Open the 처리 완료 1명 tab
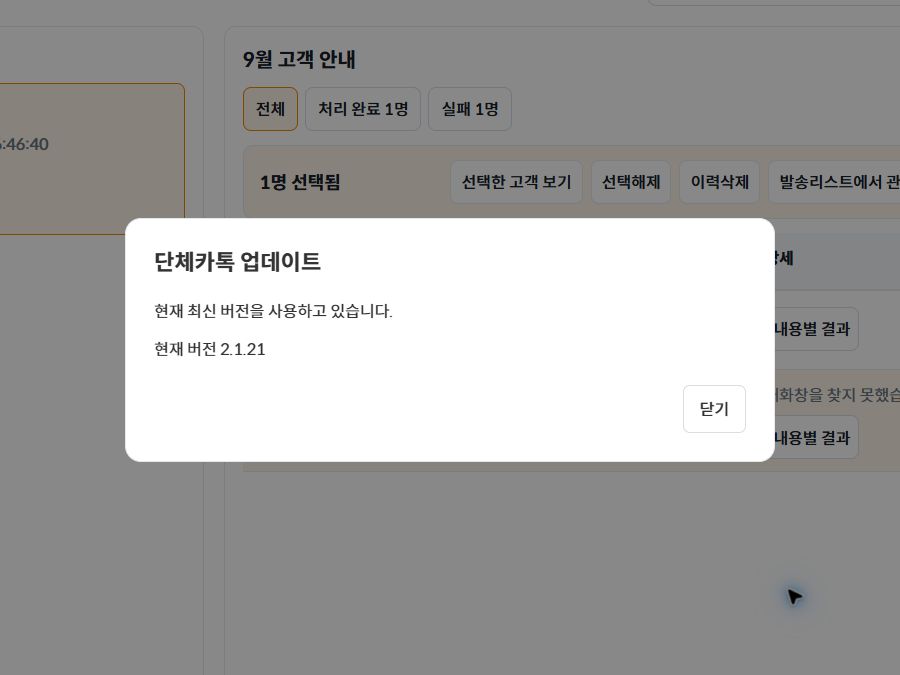The image size is (900, 675). tap(363, 109)
